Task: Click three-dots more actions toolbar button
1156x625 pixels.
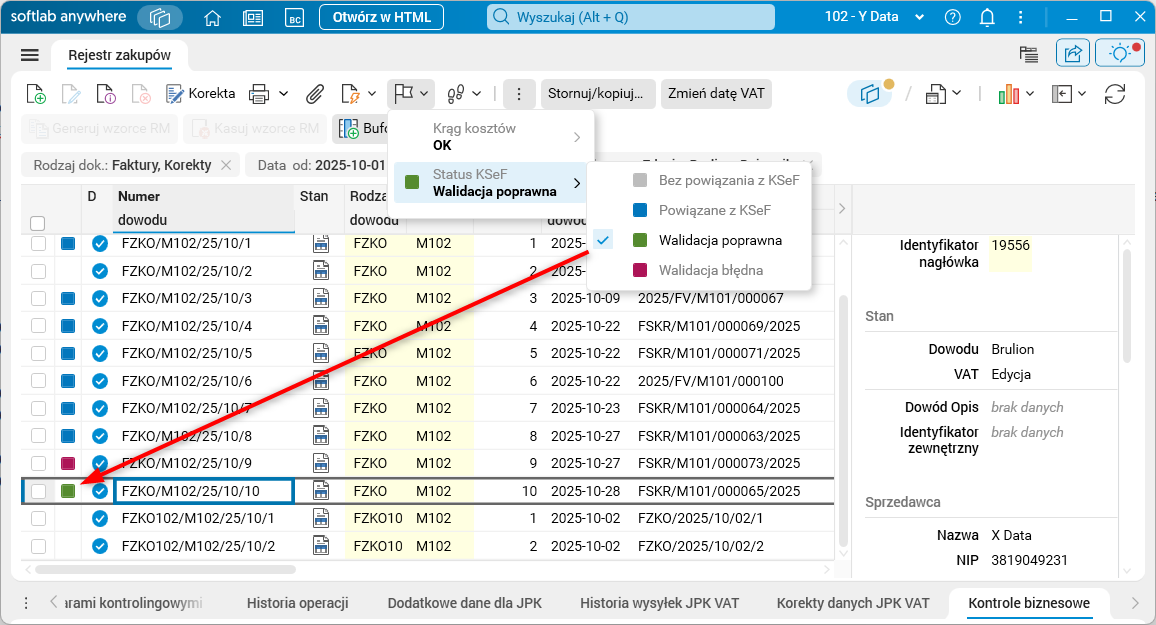Action: [x=519, y=94]
